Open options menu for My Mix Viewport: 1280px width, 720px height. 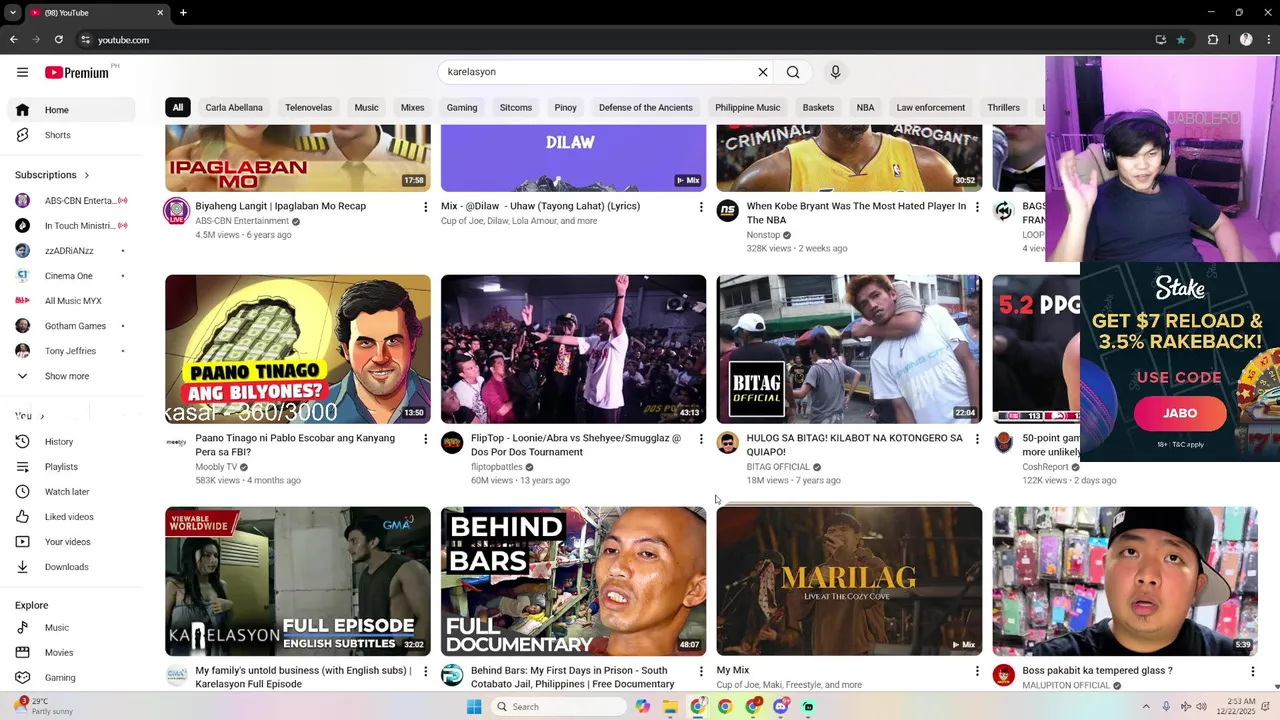(x=977, y=671)
